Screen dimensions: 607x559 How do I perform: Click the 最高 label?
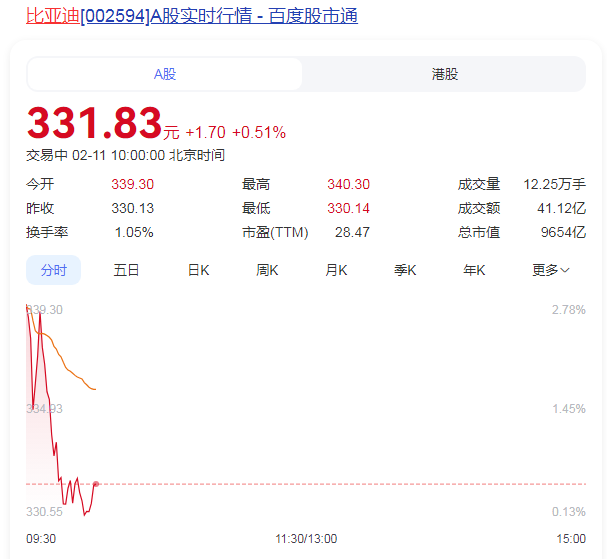coord(256,184)
